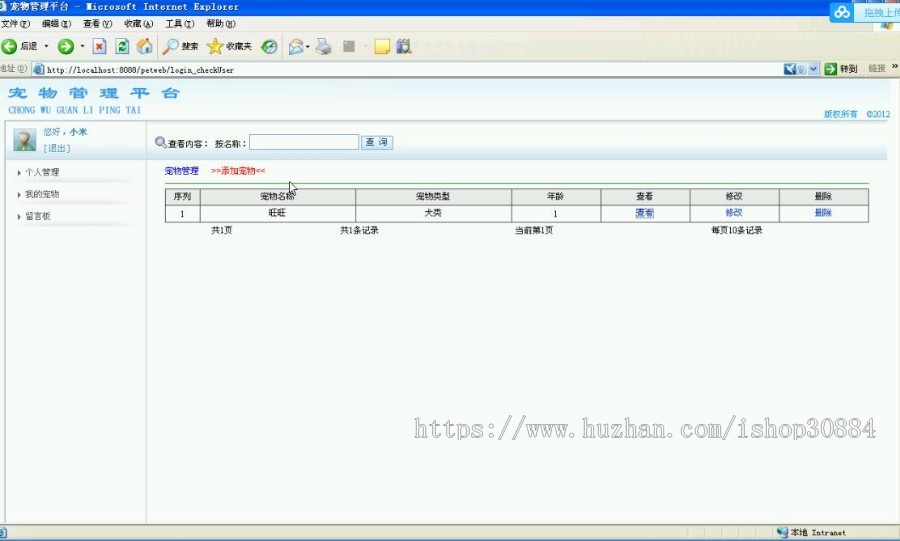Click the 年龄 column header
The width and height of the screenshot is (900, 541).
click(x=556, y=196)
